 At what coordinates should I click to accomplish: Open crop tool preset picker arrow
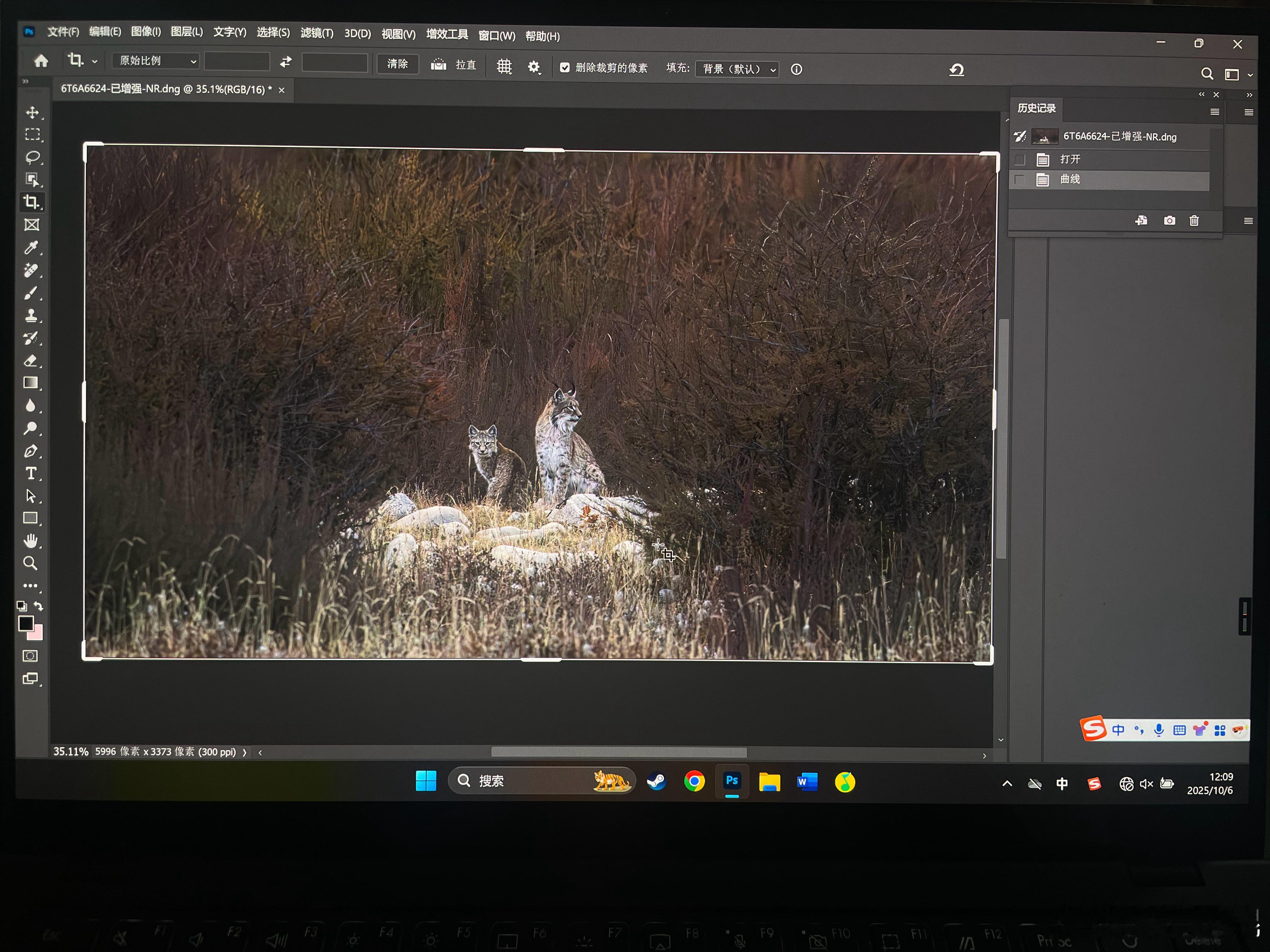point(95,61)
